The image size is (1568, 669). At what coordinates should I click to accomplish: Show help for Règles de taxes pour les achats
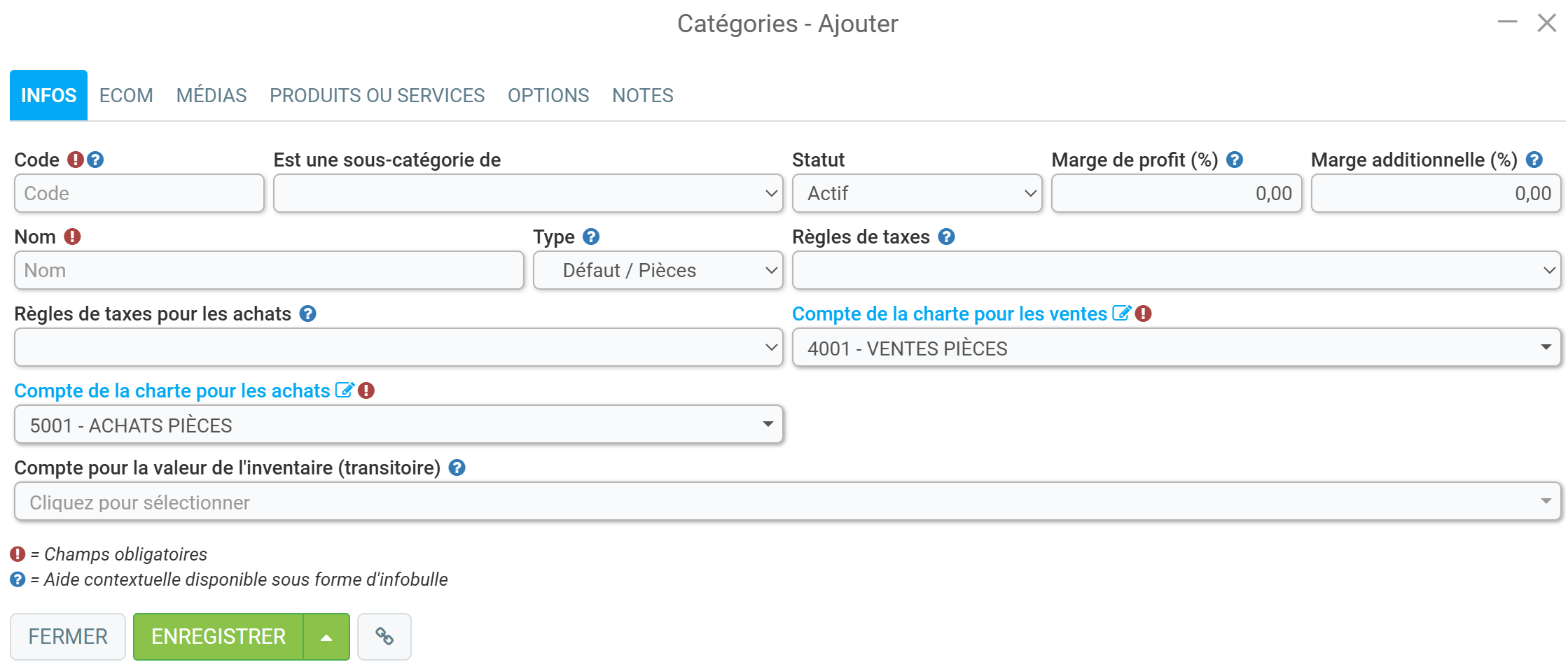pyautogui.click(x=307, y=314)
